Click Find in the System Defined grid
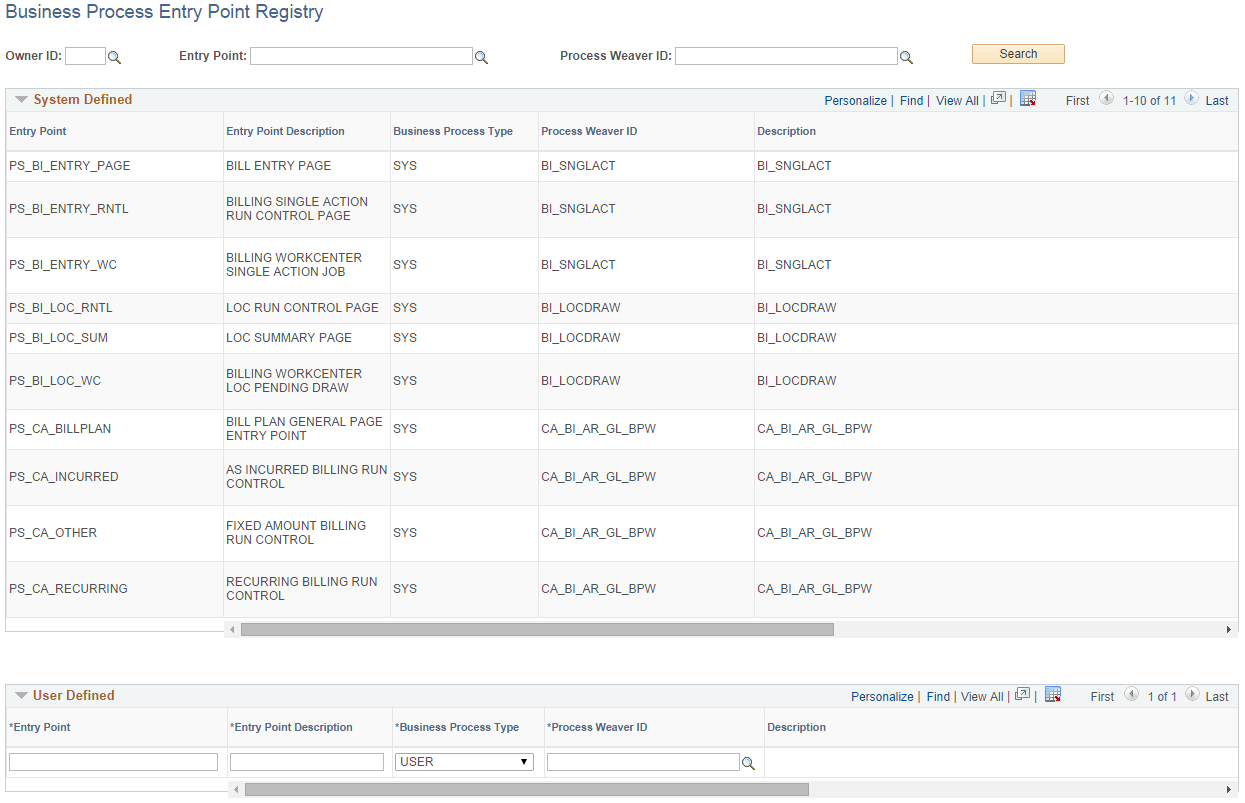This screenshot has width=1245, height=803. pyautogui.click(x=911, y=100)
